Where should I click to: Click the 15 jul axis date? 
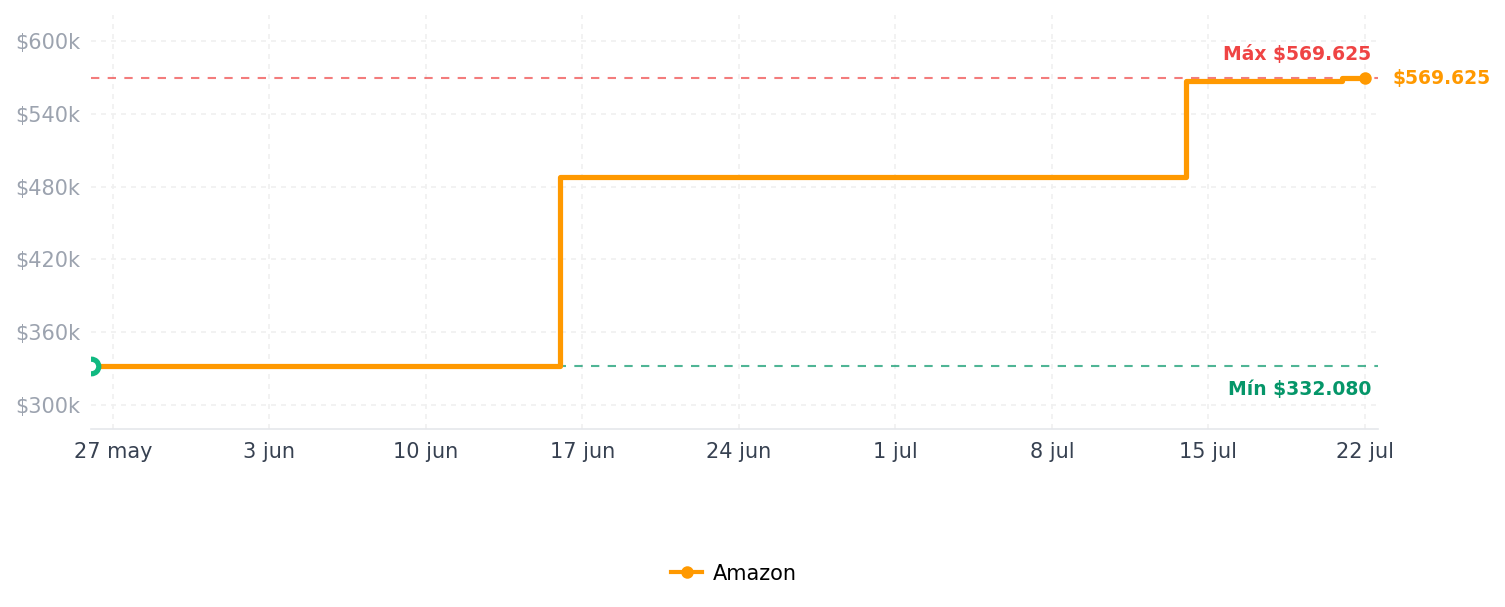point(1208,451)
